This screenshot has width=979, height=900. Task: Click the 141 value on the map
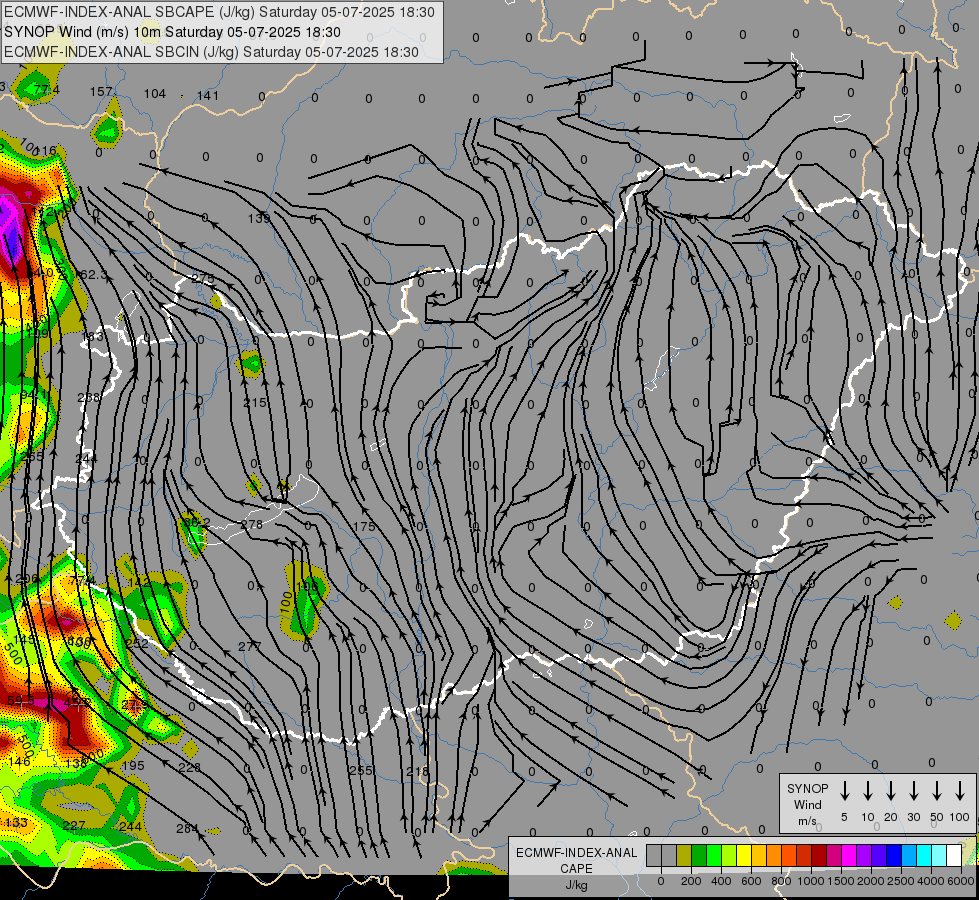[208, 96]
